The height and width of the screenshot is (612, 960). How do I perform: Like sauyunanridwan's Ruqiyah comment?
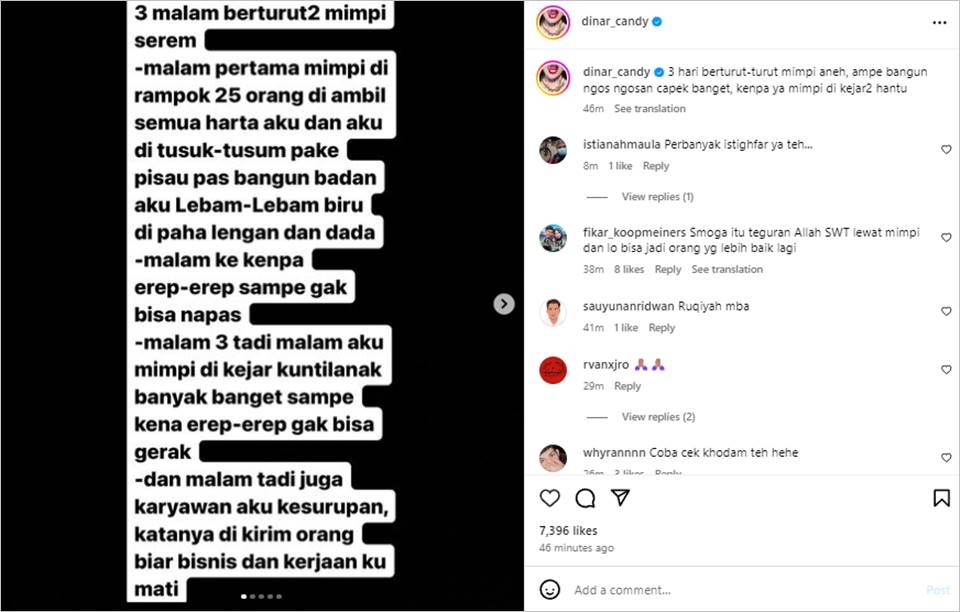click(x=946, y=312)
